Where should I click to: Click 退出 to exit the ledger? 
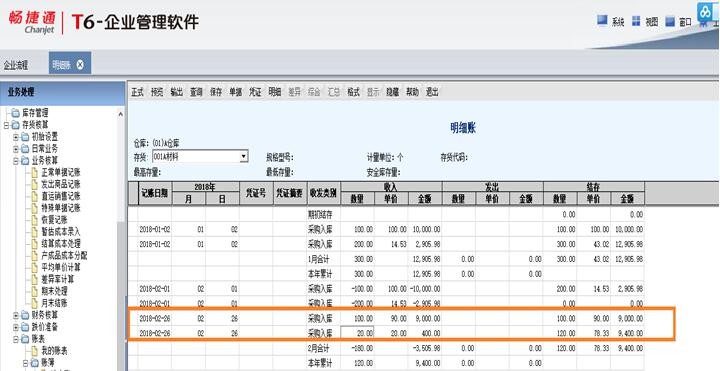pyautogui.click(x=432, y=92)
